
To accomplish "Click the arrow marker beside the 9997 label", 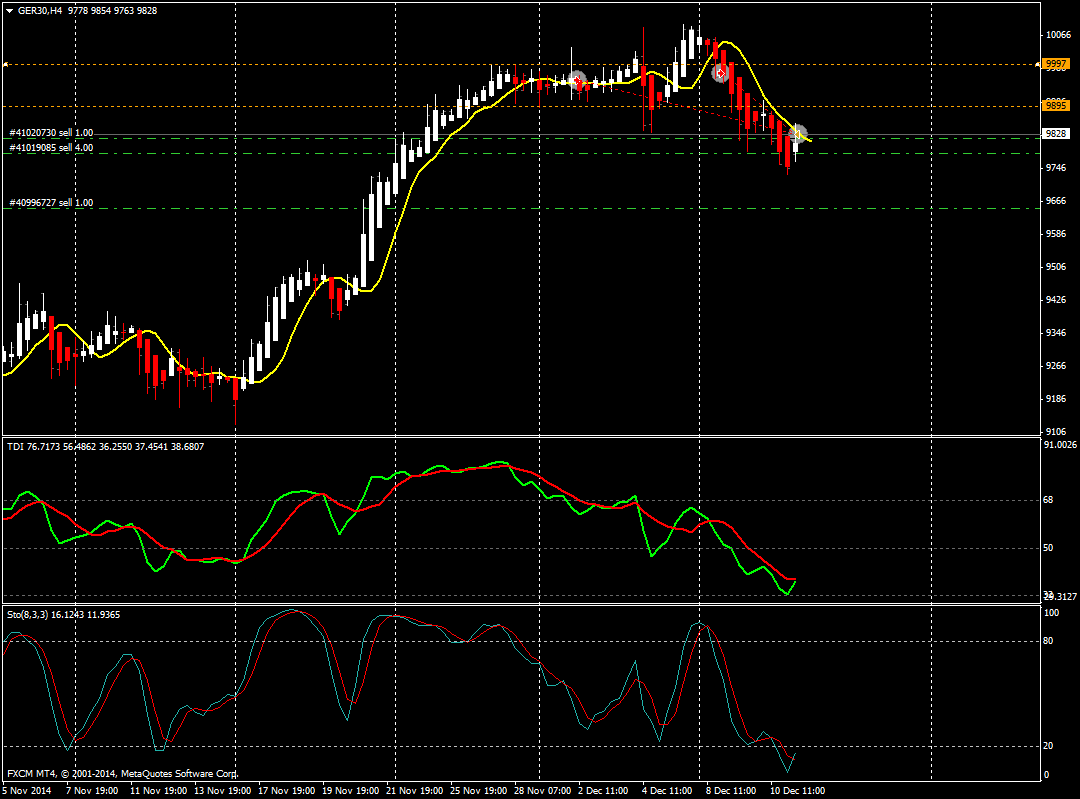I will pyautogui.click(x=1037, y=64).
